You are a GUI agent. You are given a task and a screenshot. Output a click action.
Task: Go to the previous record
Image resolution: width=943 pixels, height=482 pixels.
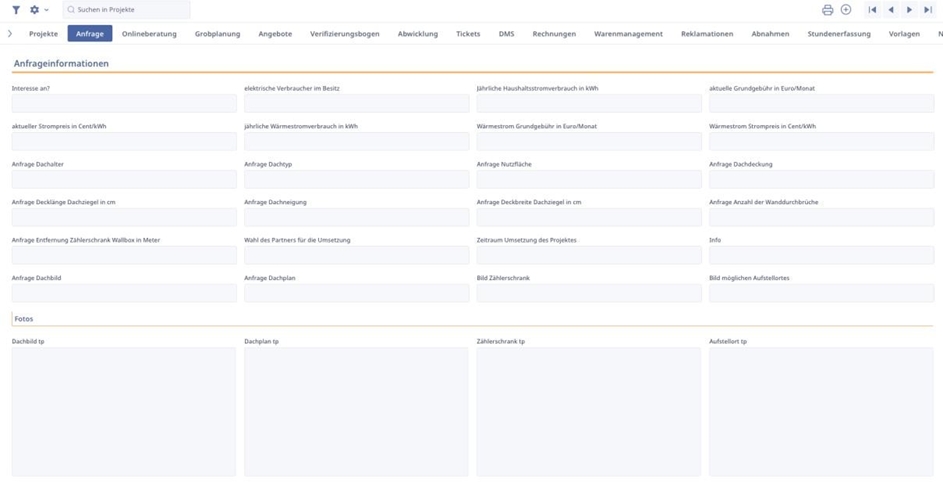891,10
